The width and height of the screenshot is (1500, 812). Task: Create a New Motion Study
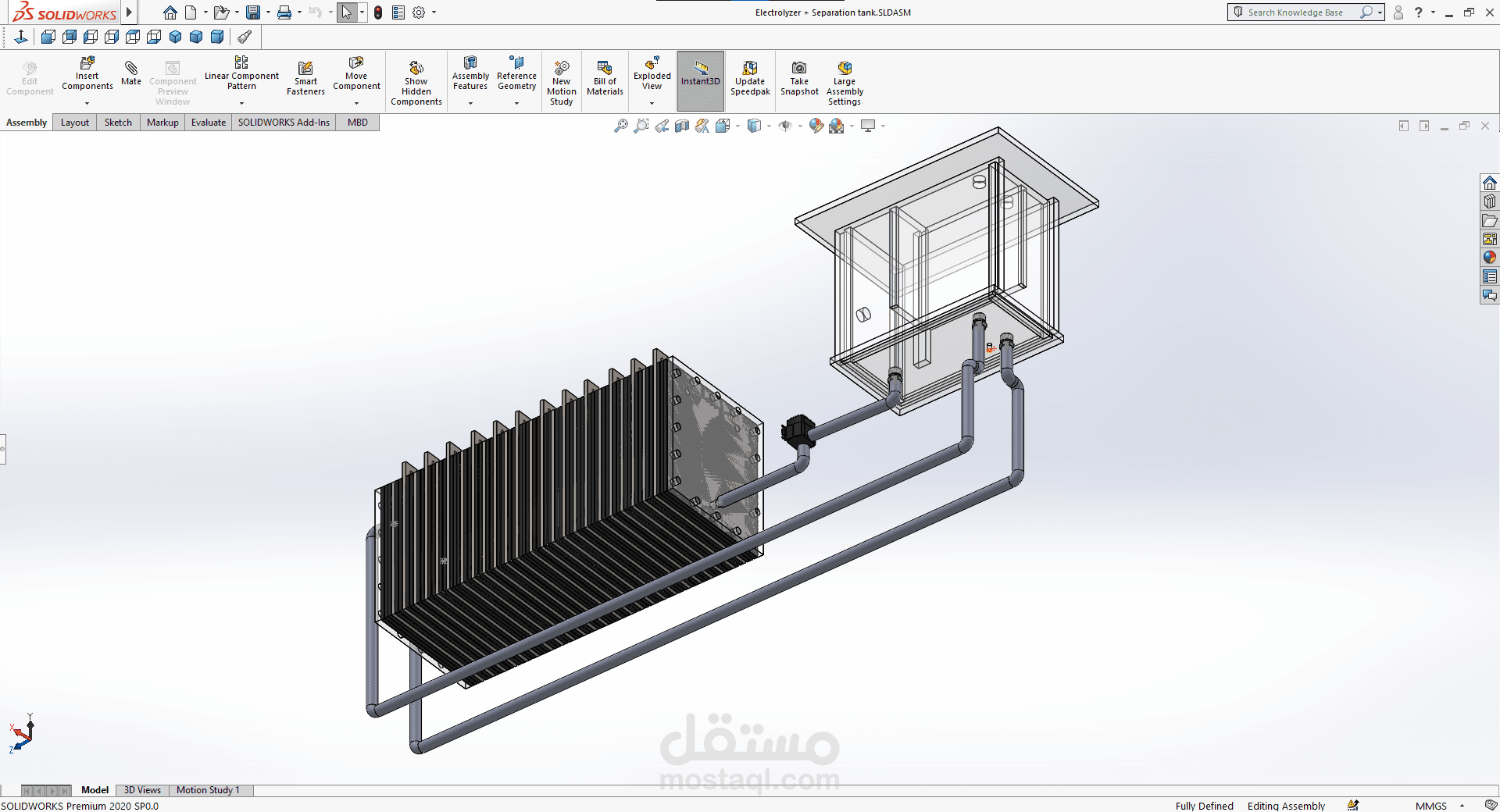(562, 82)
